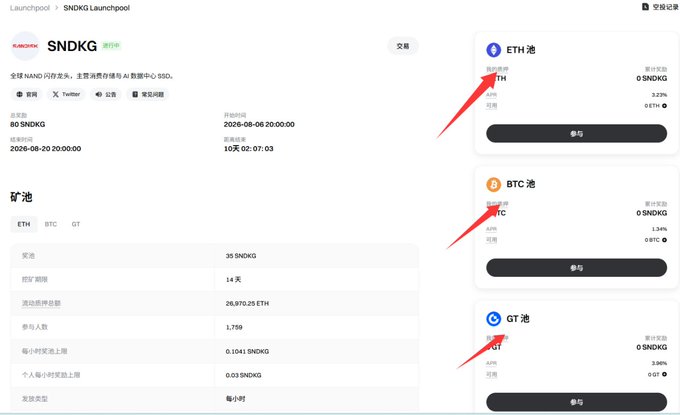Click the Bitcoin icon in BTC 池 card
Screen dimensions: 680x415
pos(494,184)
